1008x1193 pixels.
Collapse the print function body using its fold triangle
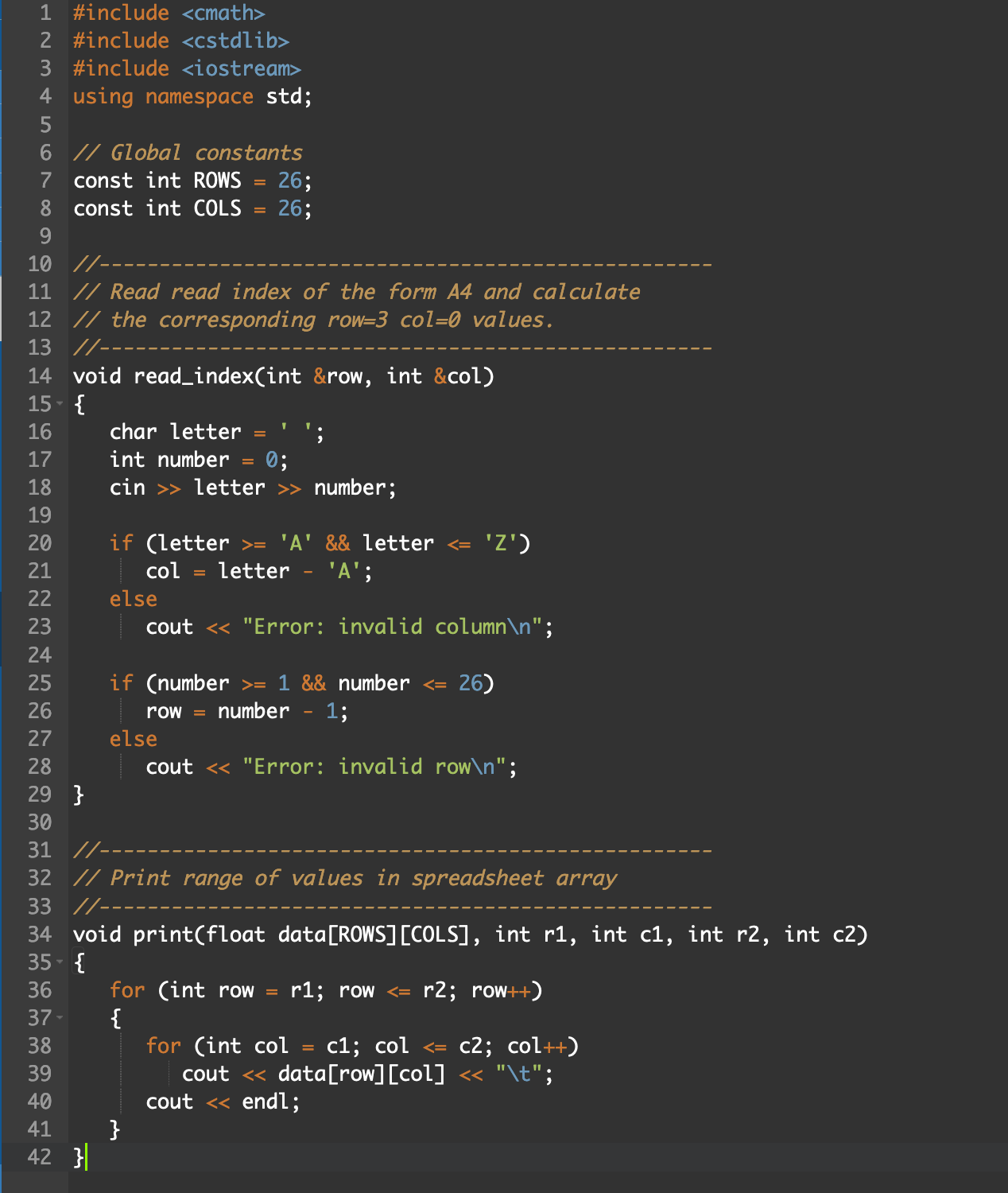(61, 962)
